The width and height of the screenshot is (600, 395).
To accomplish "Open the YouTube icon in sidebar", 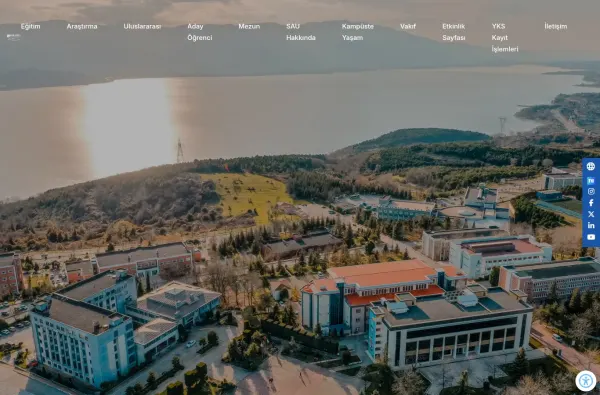I will tap(591, 237).
